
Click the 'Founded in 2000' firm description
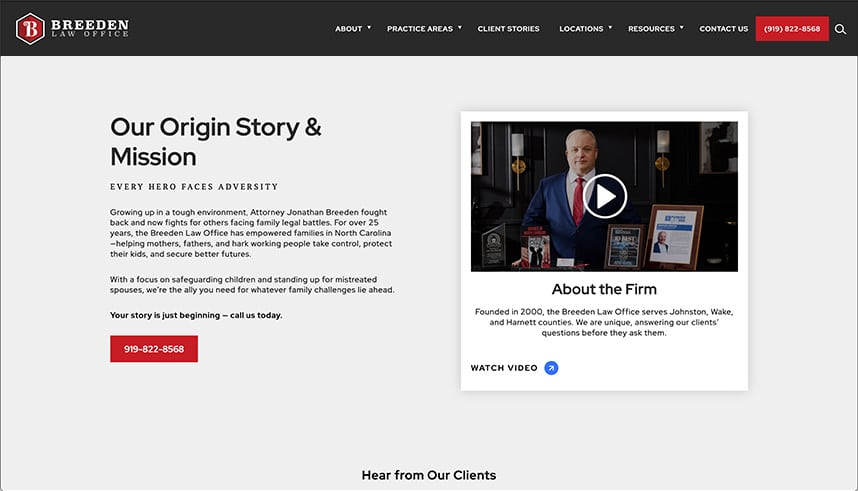tap(604, 322)
